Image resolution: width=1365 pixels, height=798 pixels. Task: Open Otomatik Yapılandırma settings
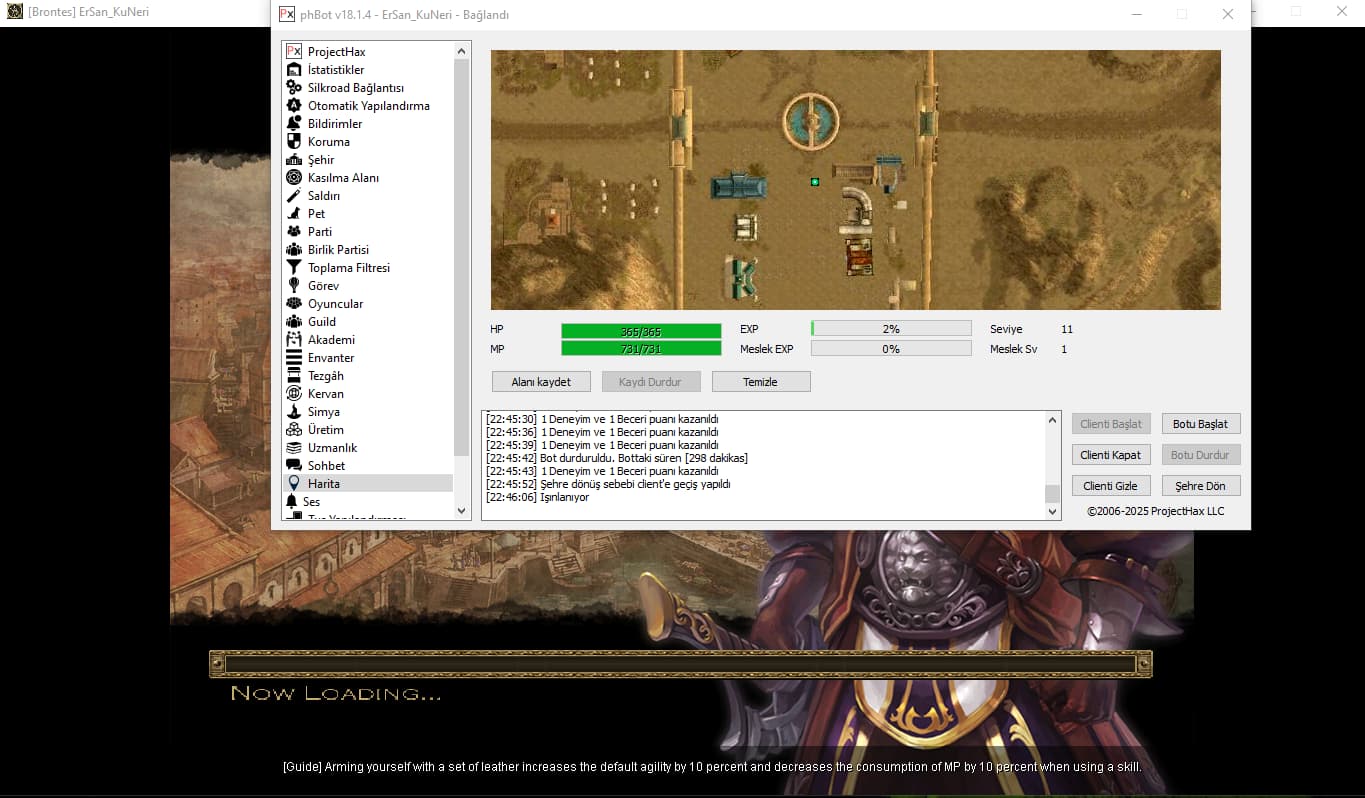click(x=368, y=106)
